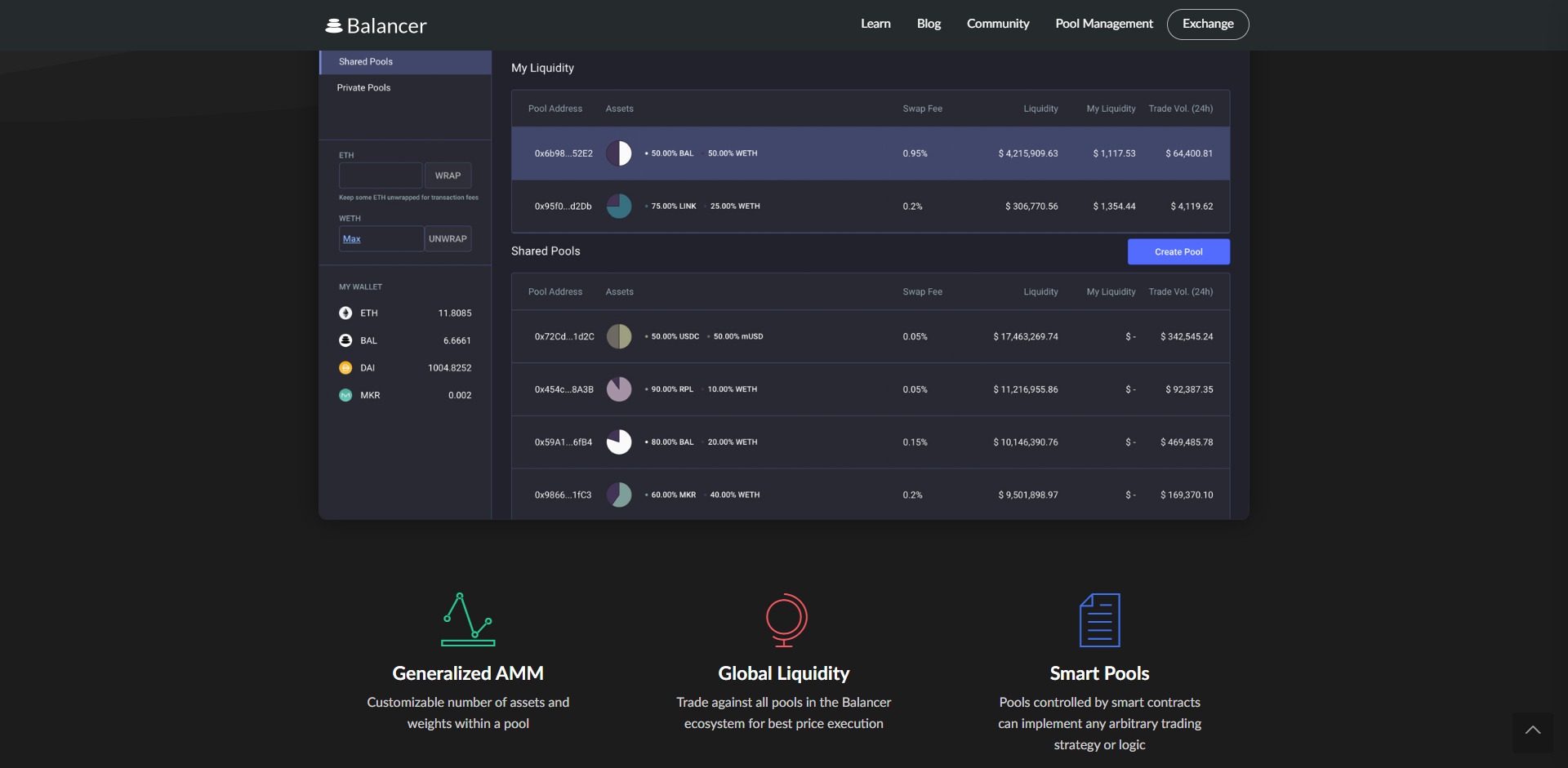Open pool address 0x59A1...6fB4
The height and width of the screenshot is (768, 1568).
click(x=563, y=442)
